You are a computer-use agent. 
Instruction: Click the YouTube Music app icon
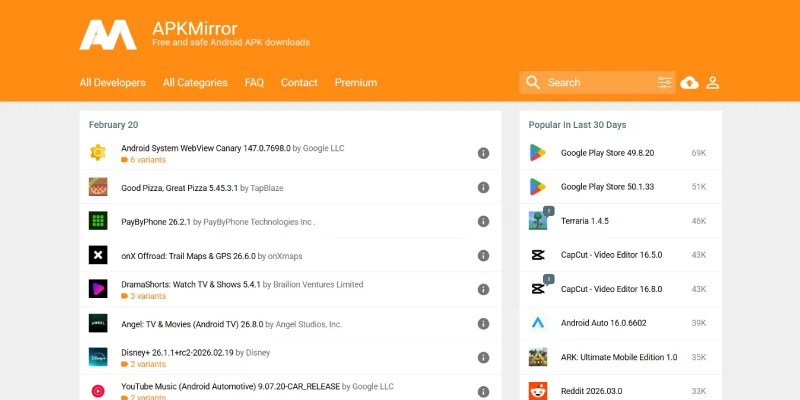(x=98, y=391)
